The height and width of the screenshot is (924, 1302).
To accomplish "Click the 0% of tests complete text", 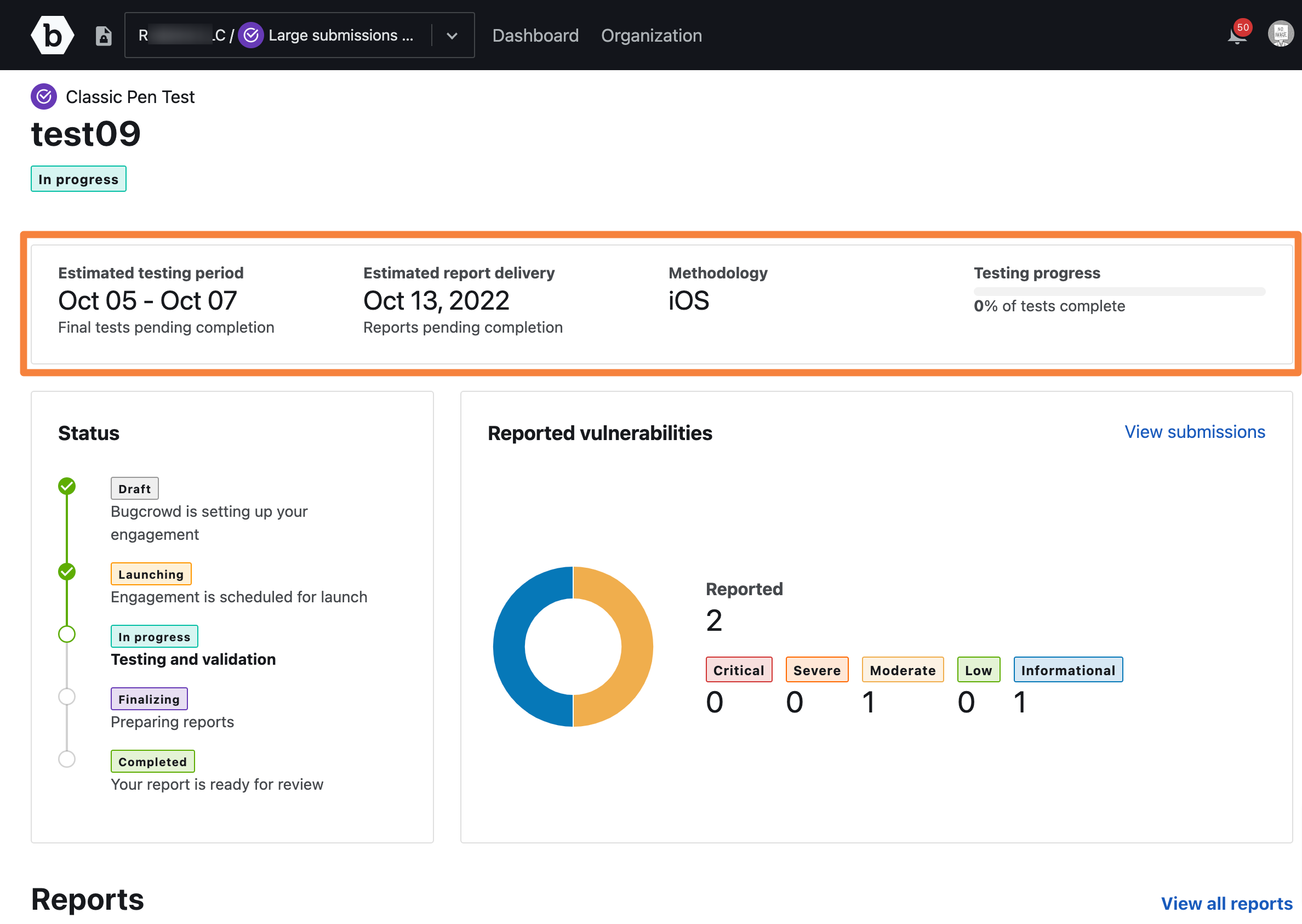I will pyautogui.click(x=1049, y=306).
